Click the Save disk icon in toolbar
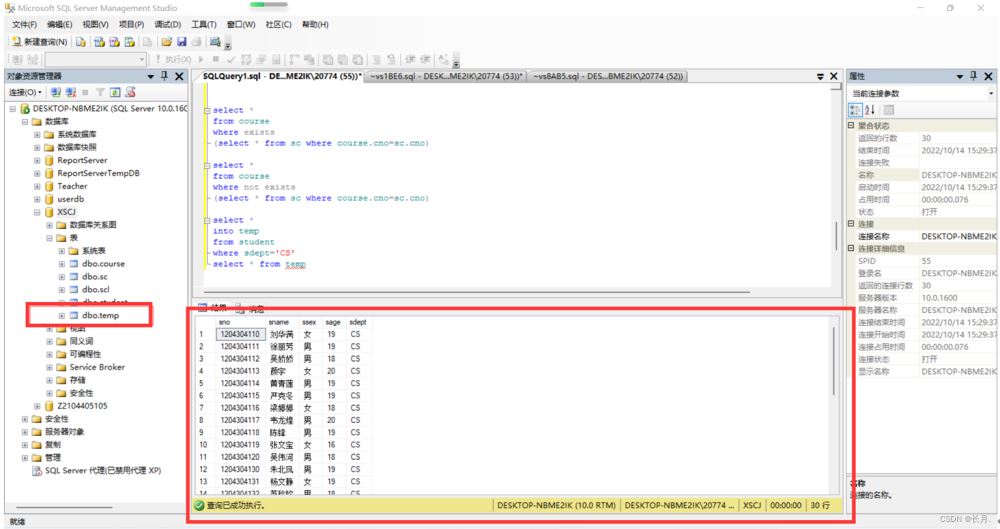Screen dimensions: 1000x529 tap(182, 42)
